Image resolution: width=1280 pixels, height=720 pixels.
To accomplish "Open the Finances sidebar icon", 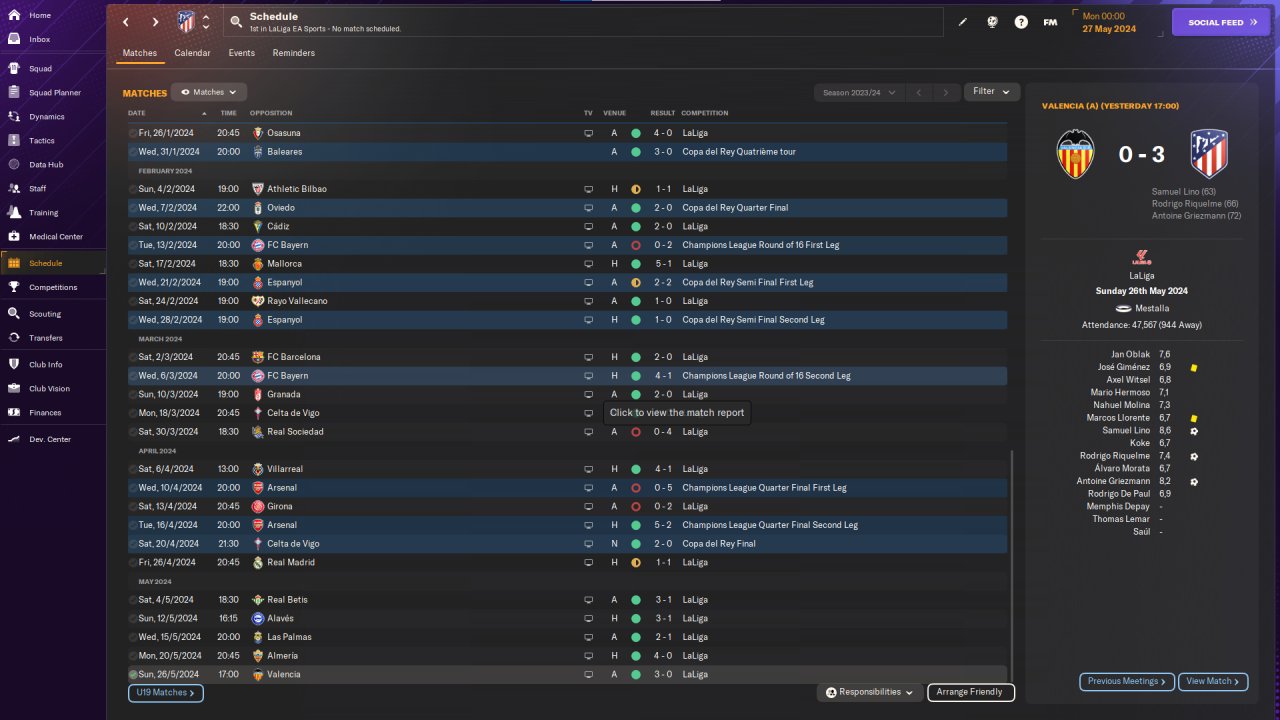I will click(14, 413).
